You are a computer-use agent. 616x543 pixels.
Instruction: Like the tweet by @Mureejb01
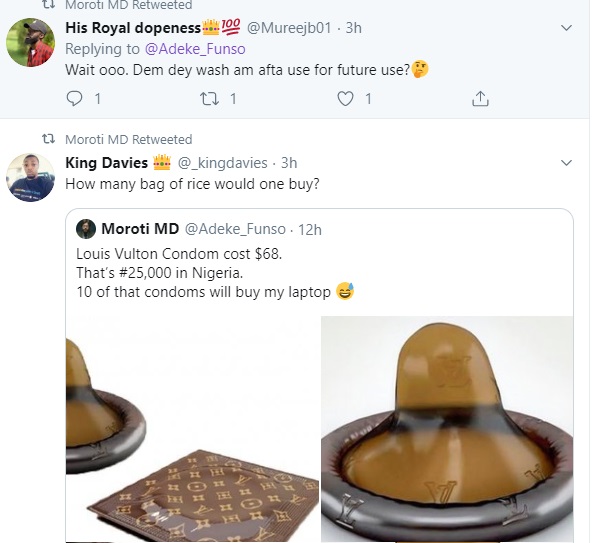click(x=346, y=98)
